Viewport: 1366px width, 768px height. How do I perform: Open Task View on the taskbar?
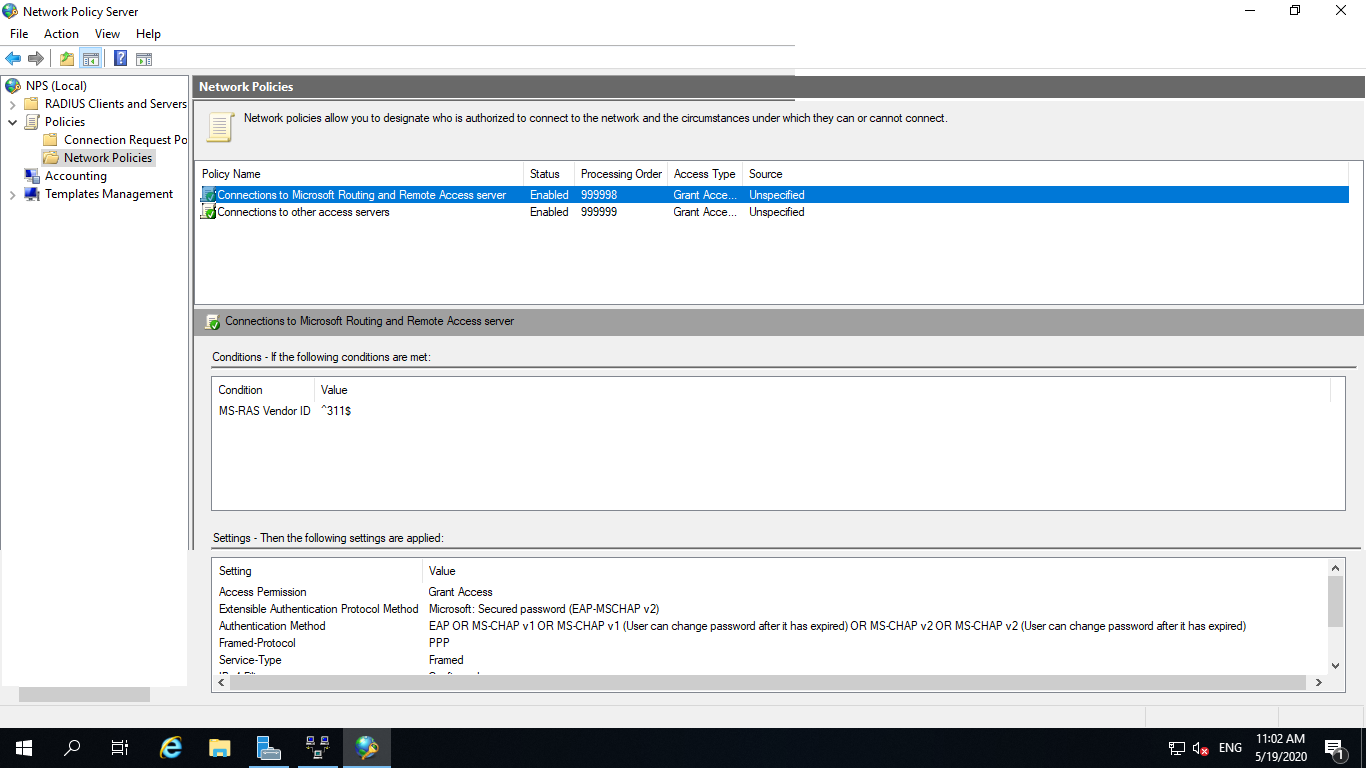coord(120,748)
